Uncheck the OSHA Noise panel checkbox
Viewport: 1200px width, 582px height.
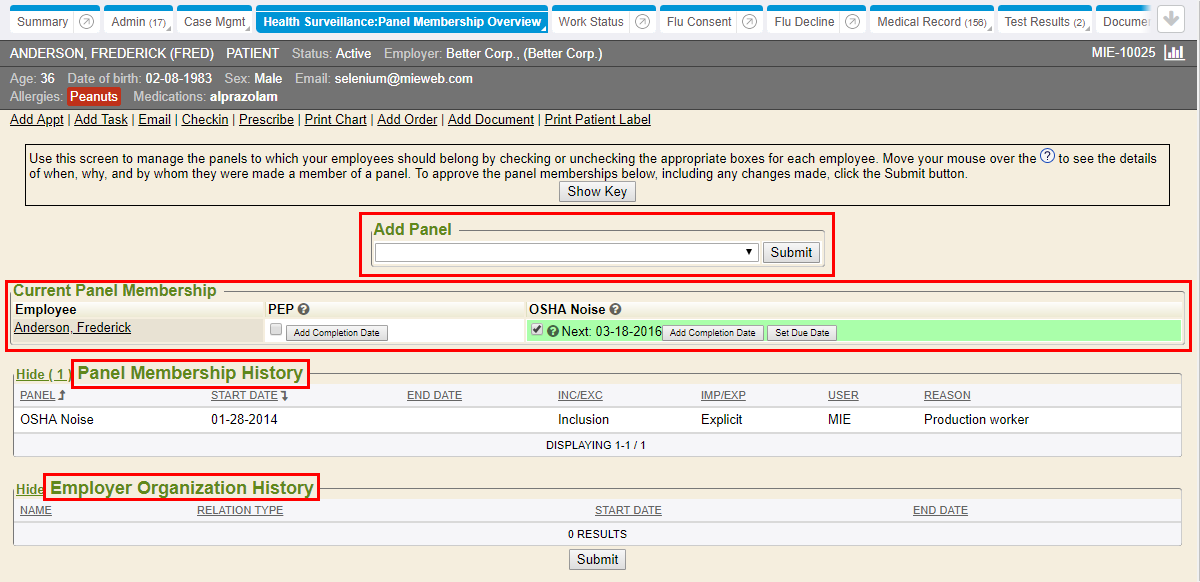point(537,330)
